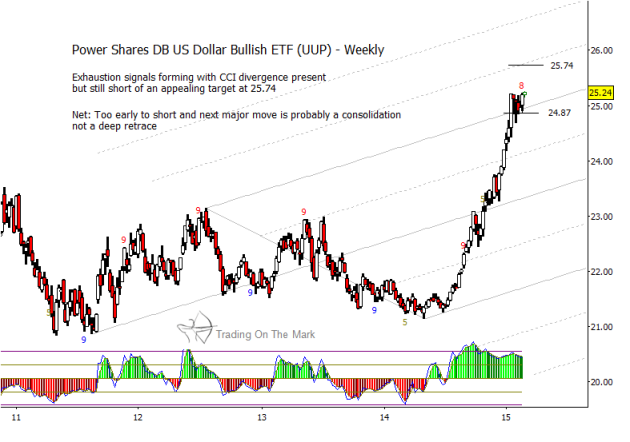Image resolution: width=630 pixels, height=442 pixels.
Task: Click the chart title mentioning UUP Weekly
Action: (228, 50)
